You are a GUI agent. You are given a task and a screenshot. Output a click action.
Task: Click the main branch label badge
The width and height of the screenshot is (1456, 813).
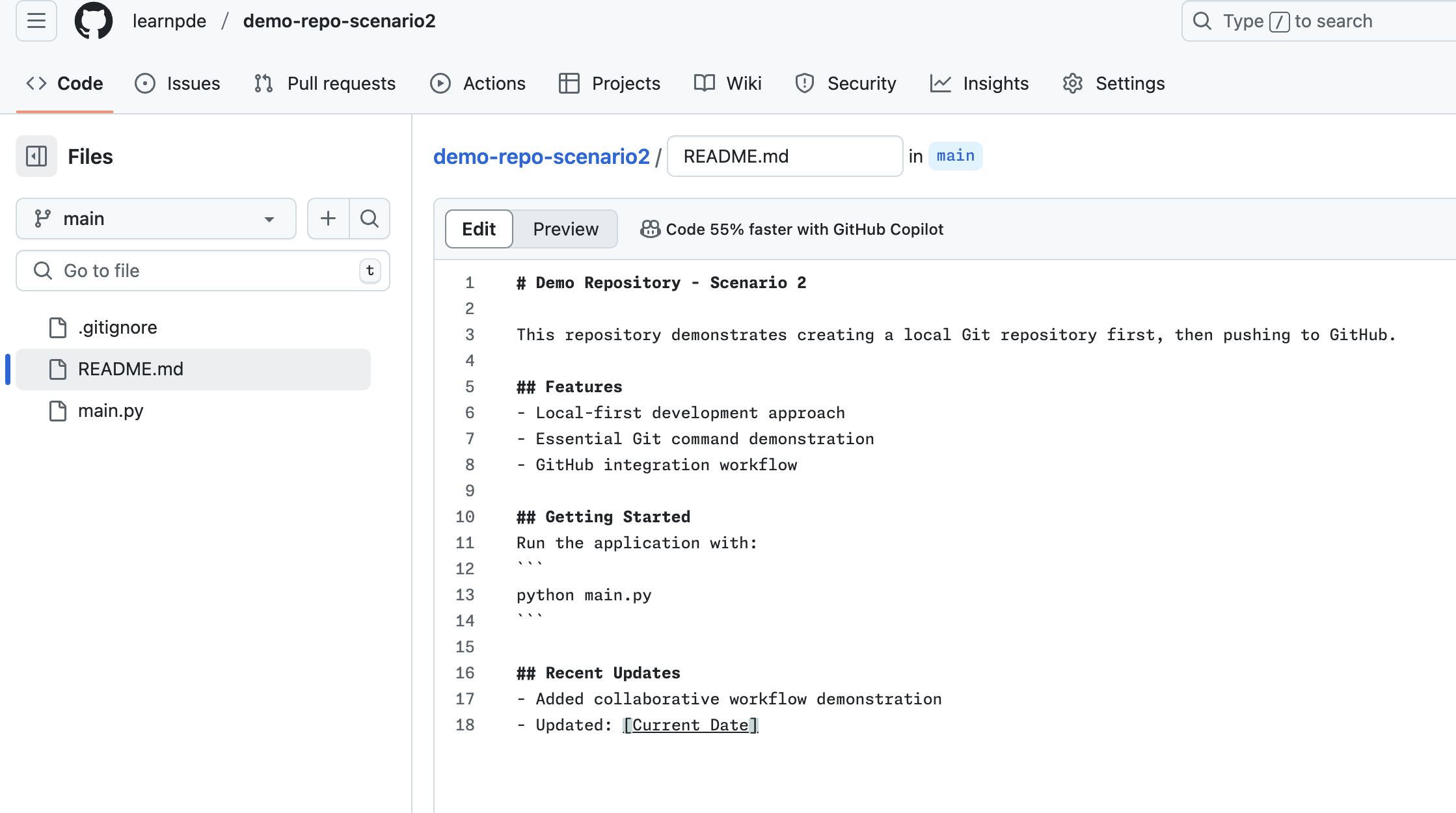click(955, 156)
